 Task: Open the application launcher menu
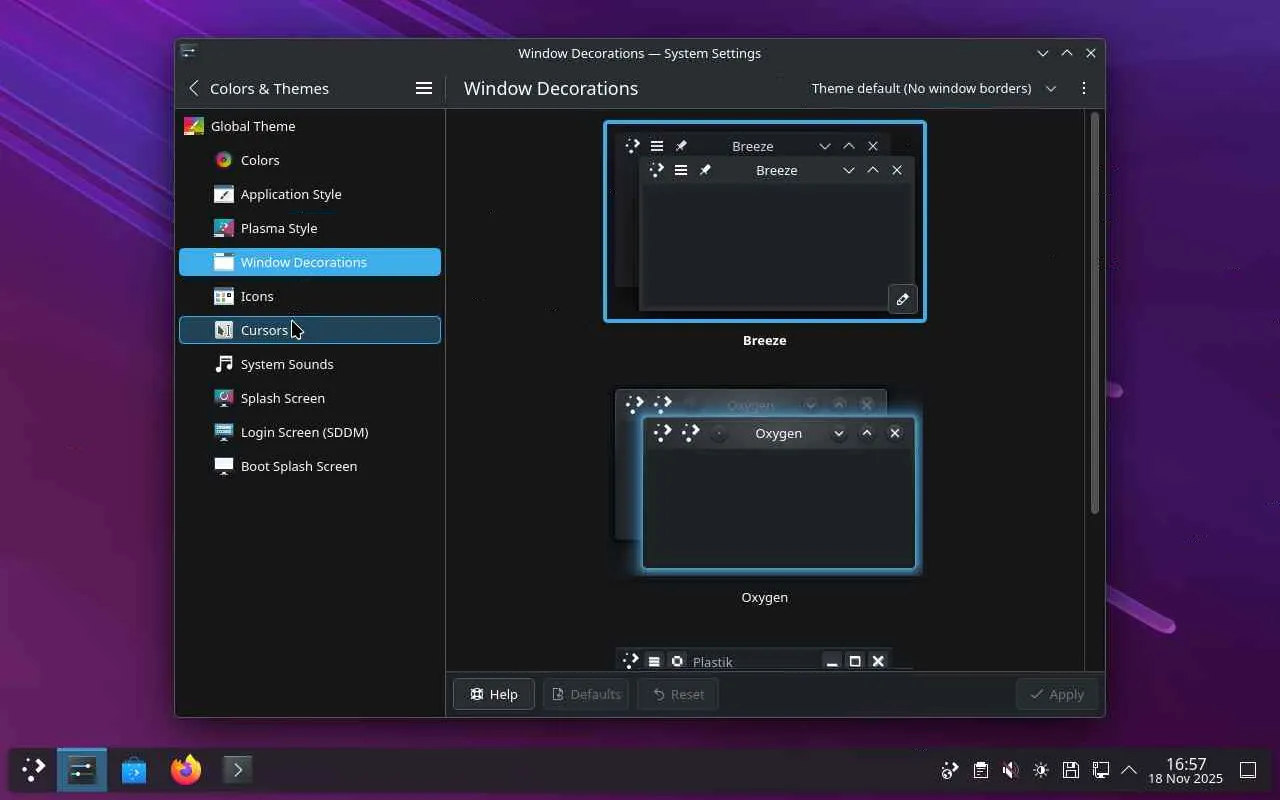click(33, 769)
